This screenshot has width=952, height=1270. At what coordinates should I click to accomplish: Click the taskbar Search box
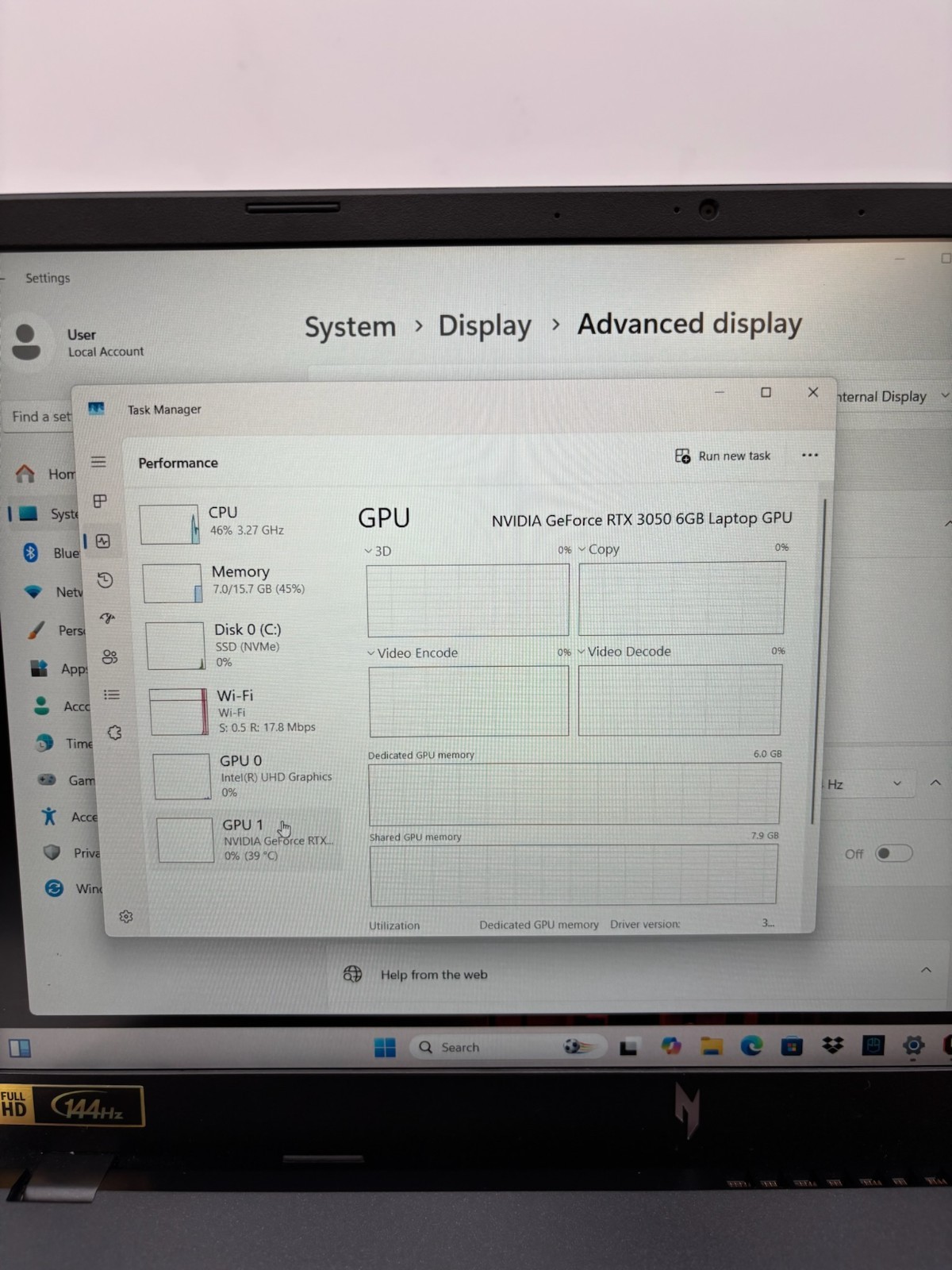tap(508, 1047)
